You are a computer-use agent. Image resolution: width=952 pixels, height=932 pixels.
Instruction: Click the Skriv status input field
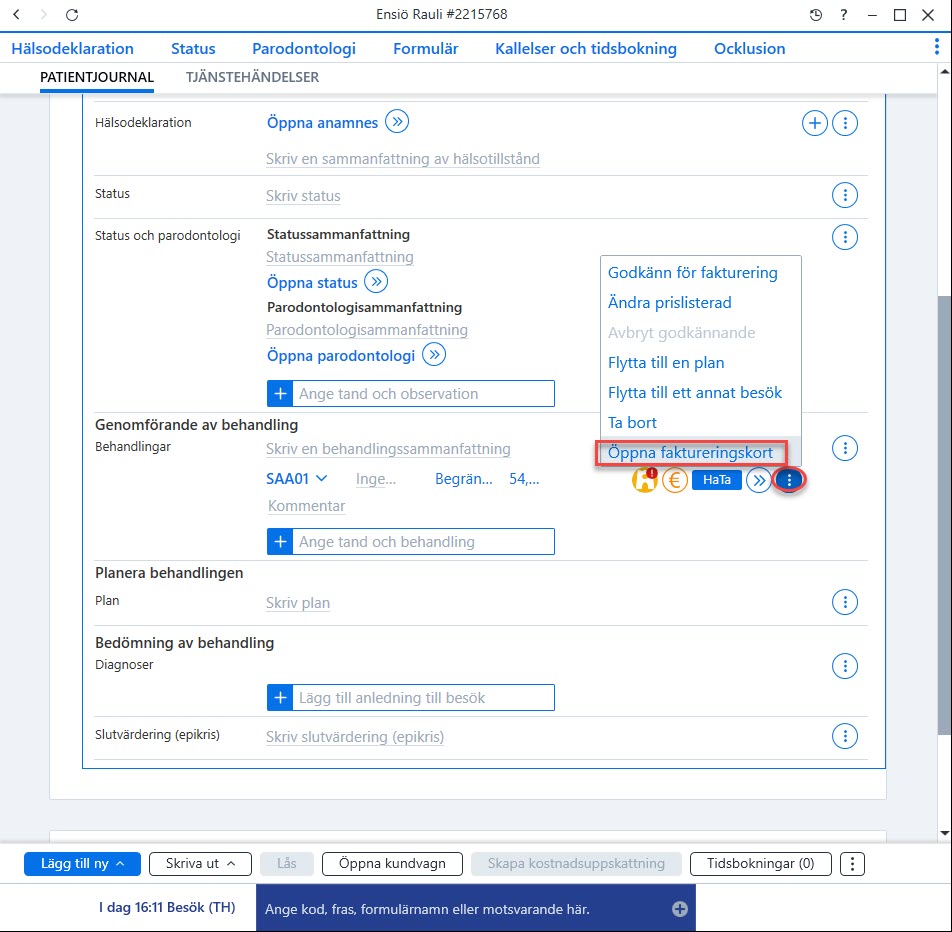(303, 196)
